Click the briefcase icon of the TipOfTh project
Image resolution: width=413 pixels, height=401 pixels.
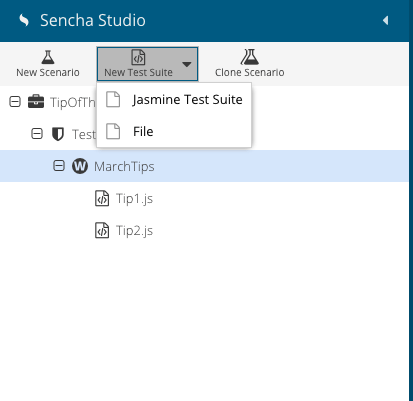(x=36, y=102)
